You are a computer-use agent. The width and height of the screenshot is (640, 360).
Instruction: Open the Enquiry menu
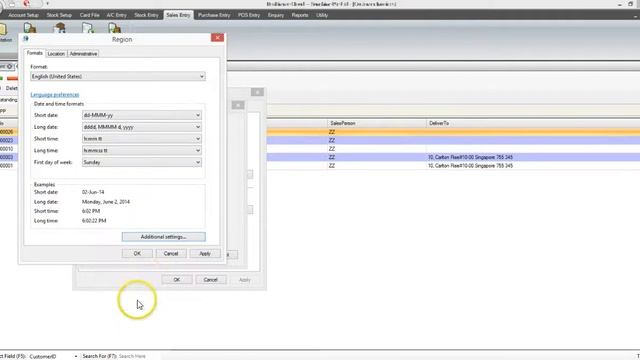276,15
